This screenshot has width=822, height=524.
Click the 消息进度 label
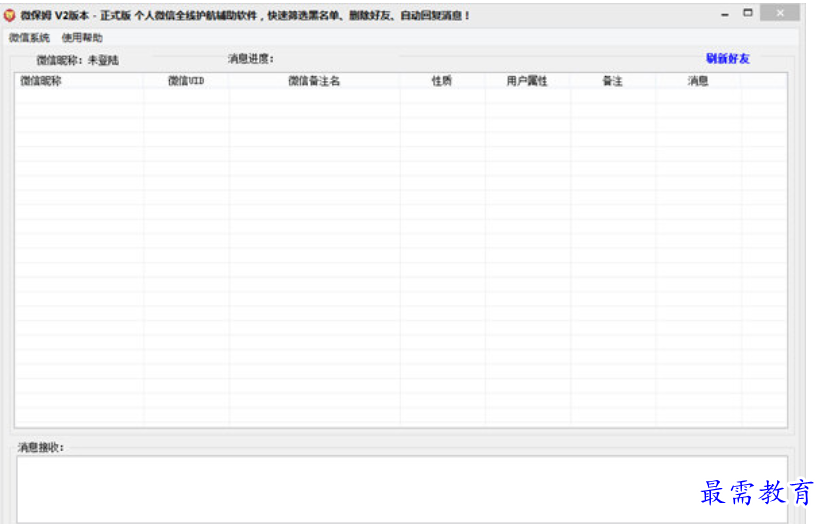click(x=251, y=59)
